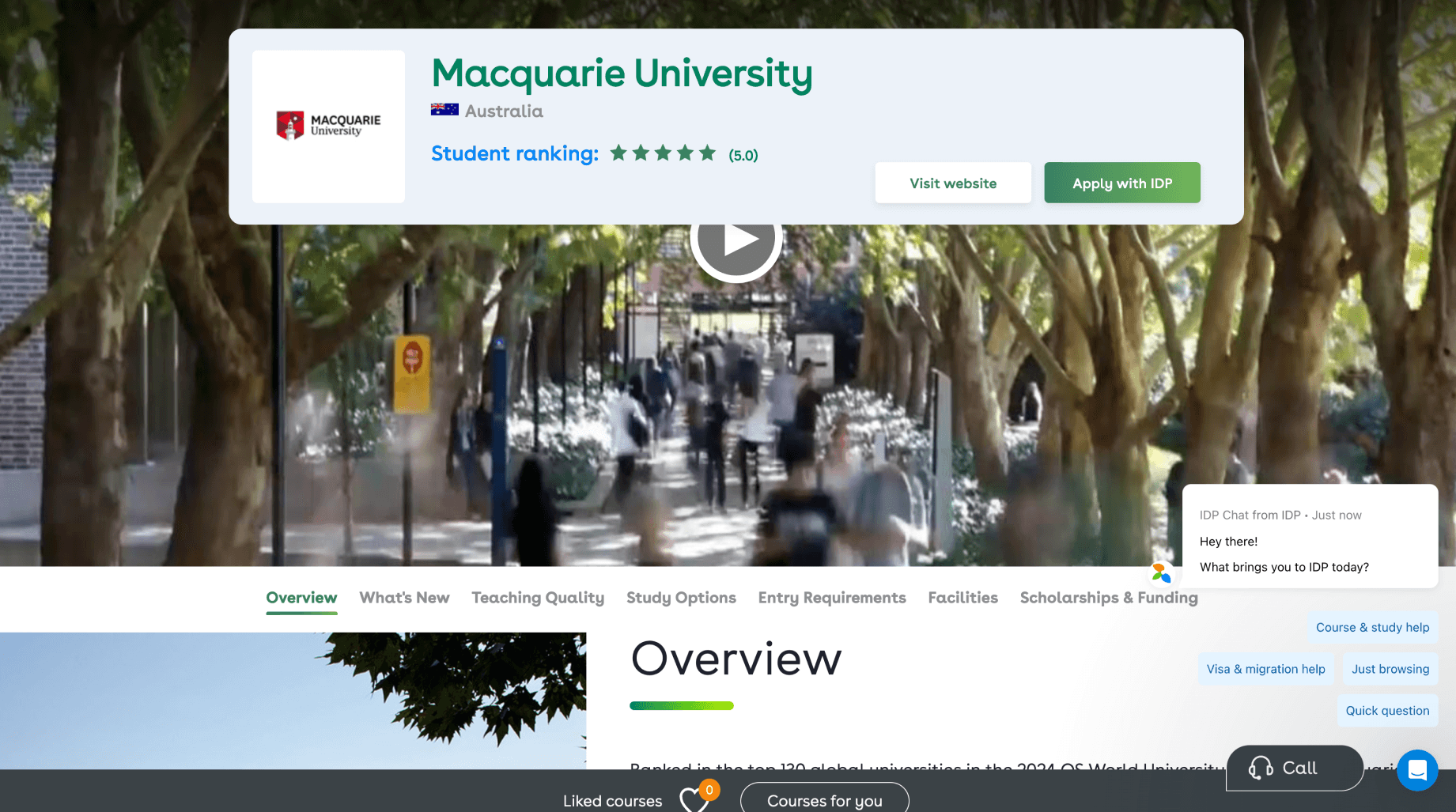
Task: Open the Study Options tab
Action: pyautogui.click(x=681, y=598)
